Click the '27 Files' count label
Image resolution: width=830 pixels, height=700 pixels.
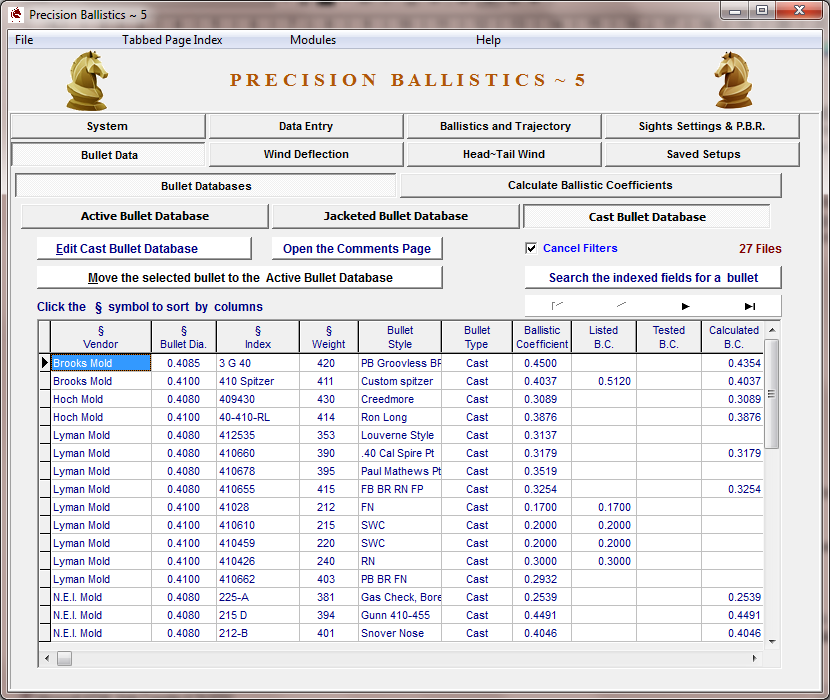pyautogui.click(x=760, y=248)
